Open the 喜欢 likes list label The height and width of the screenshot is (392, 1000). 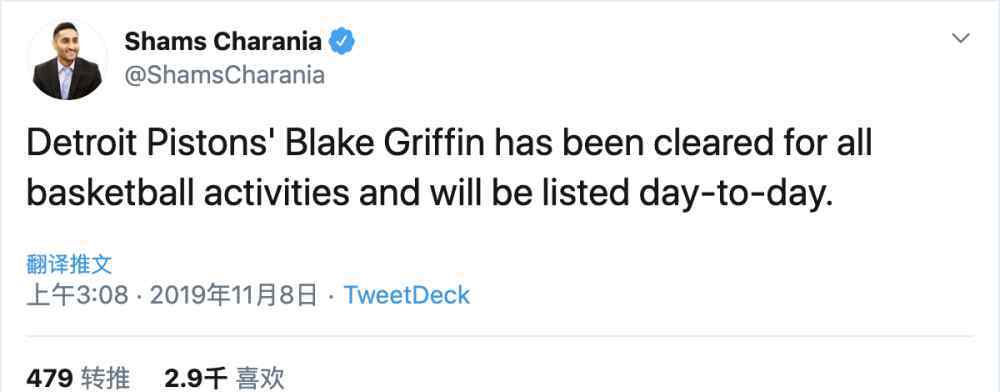pos(260,379)
